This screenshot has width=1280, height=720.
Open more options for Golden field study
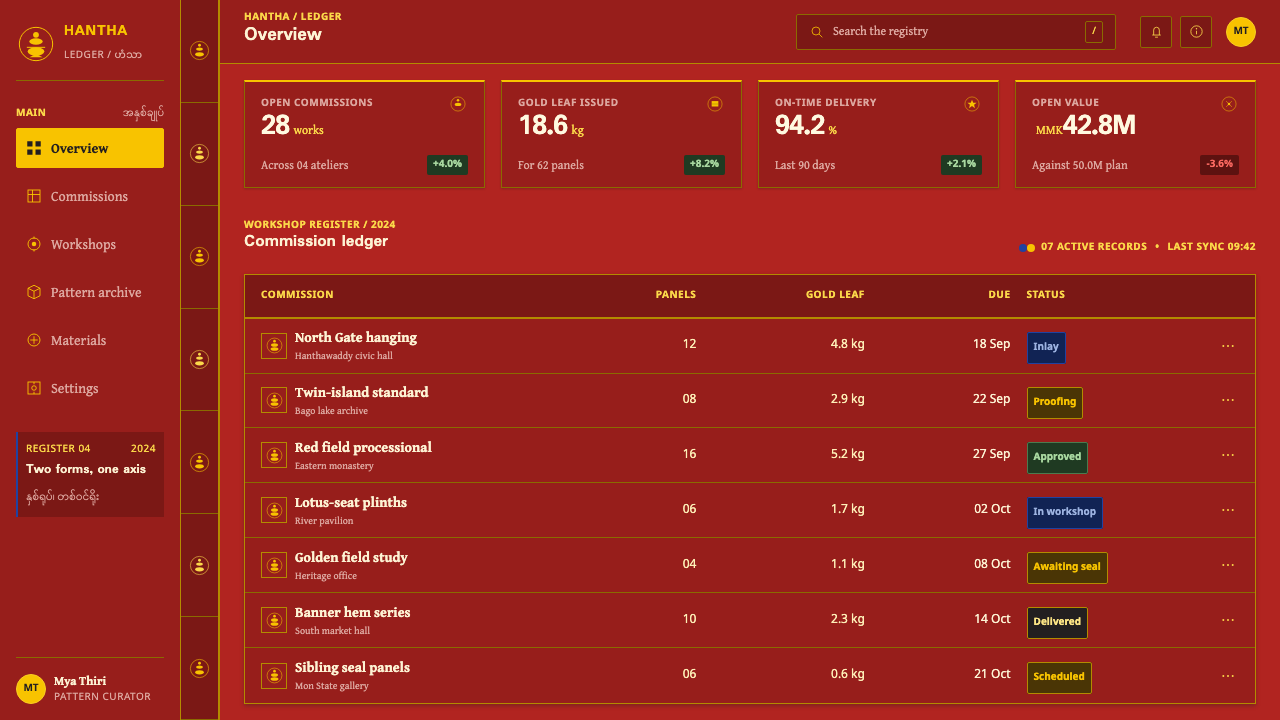[1228, 565]
